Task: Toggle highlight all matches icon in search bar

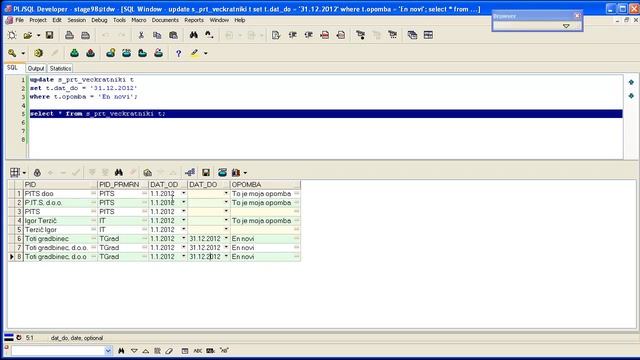Action: tap(158, 351)
